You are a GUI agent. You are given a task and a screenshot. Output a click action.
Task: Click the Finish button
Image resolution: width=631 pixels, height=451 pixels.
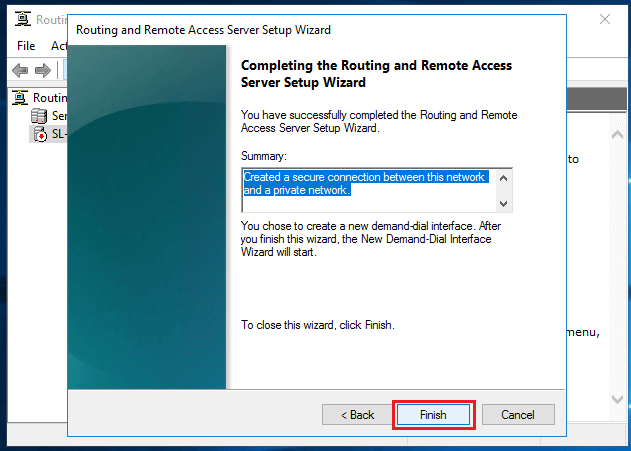click(433, 414)
